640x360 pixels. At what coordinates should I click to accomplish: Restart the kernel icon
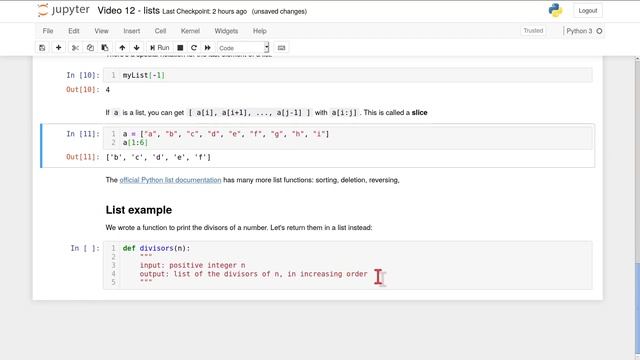[x=194, y=48]
